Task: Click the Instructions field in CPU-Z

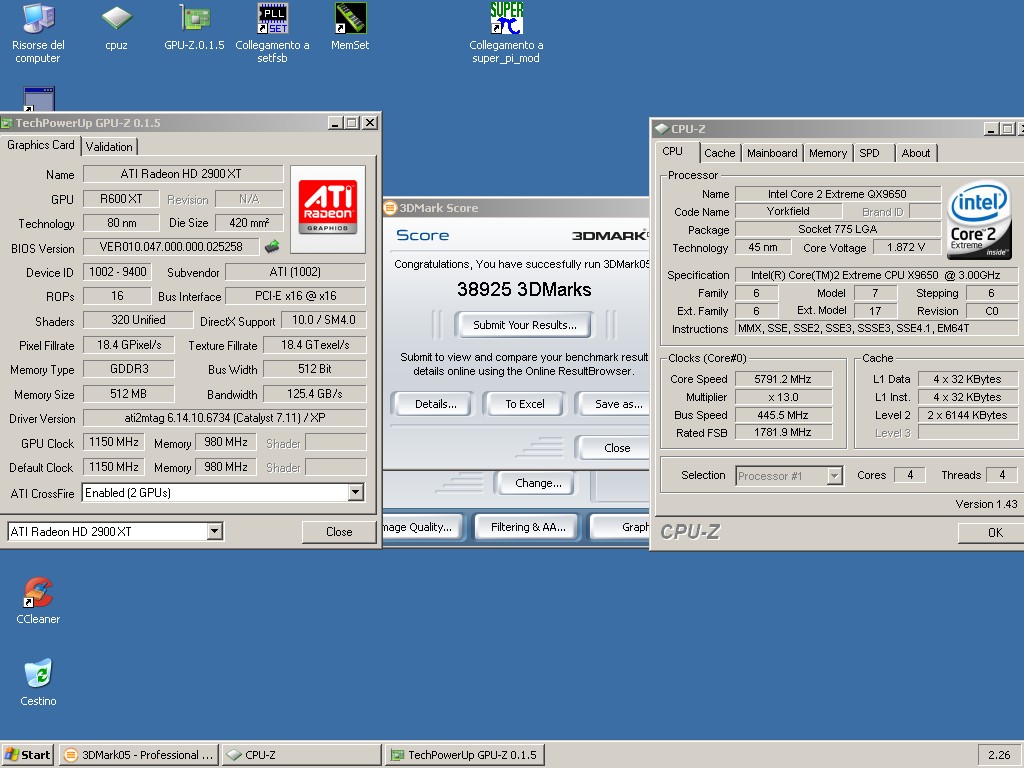Action: tap(876, 328)
